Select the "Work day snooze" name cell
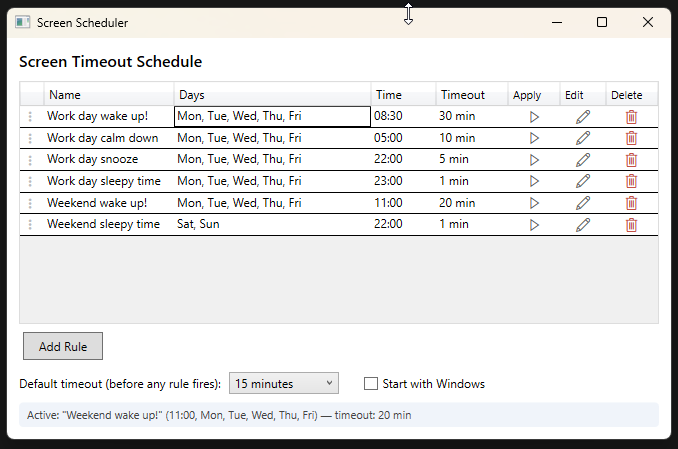Viewport: 678px width, 449px height. tap(109, 160)
